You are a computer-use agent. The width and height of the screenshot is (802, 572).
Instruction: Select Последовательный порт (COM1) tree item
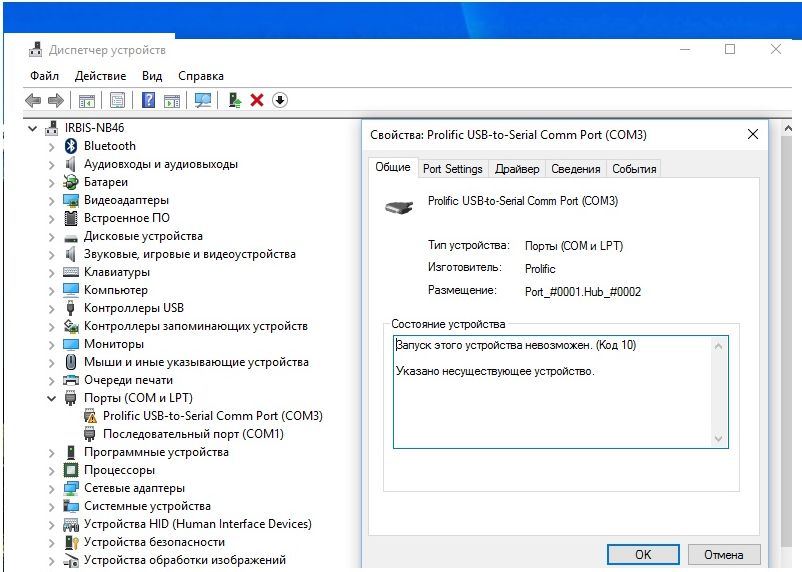193,434
